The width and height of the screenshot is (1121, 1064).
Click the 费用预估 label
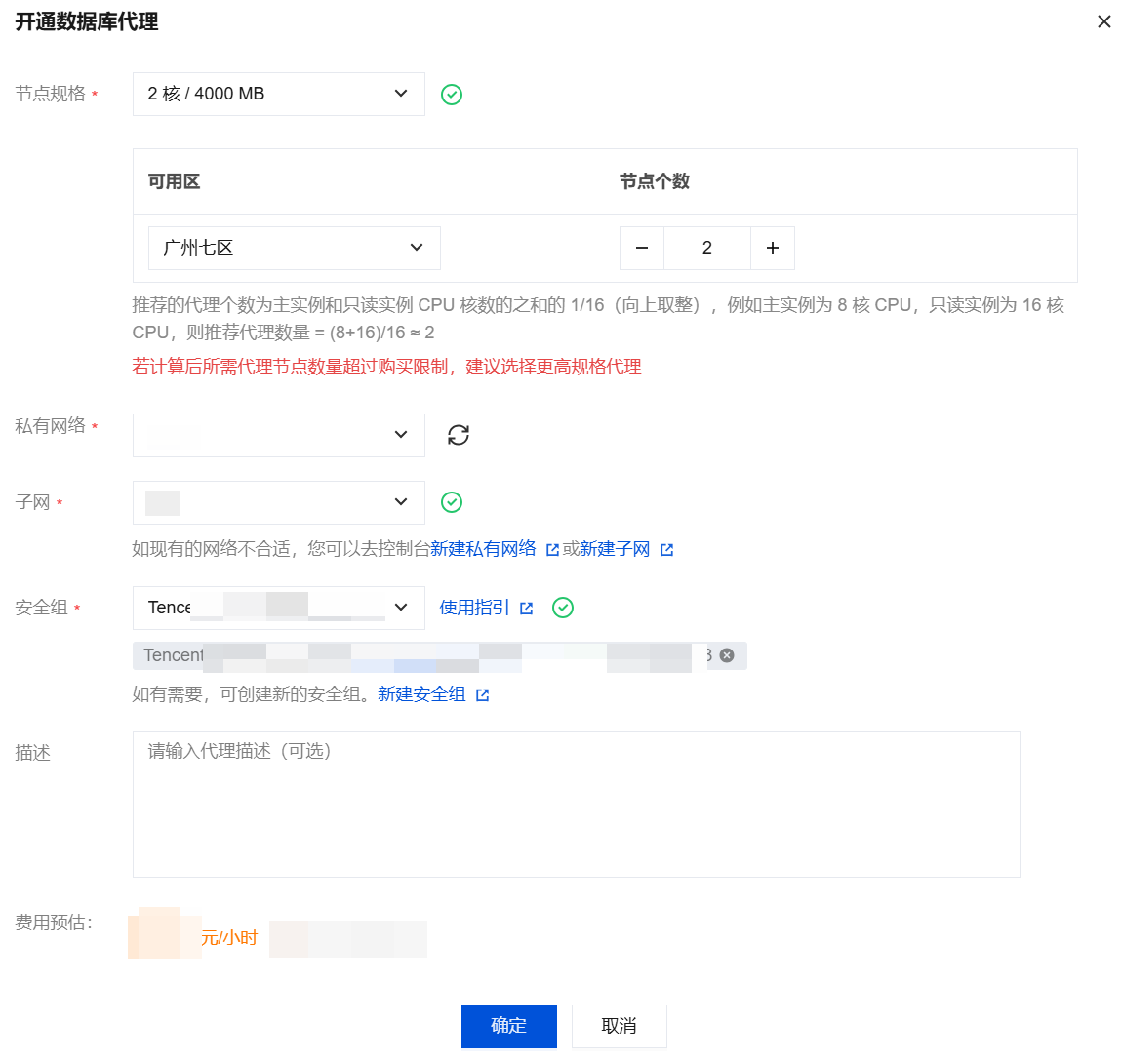tap(54, 923)
